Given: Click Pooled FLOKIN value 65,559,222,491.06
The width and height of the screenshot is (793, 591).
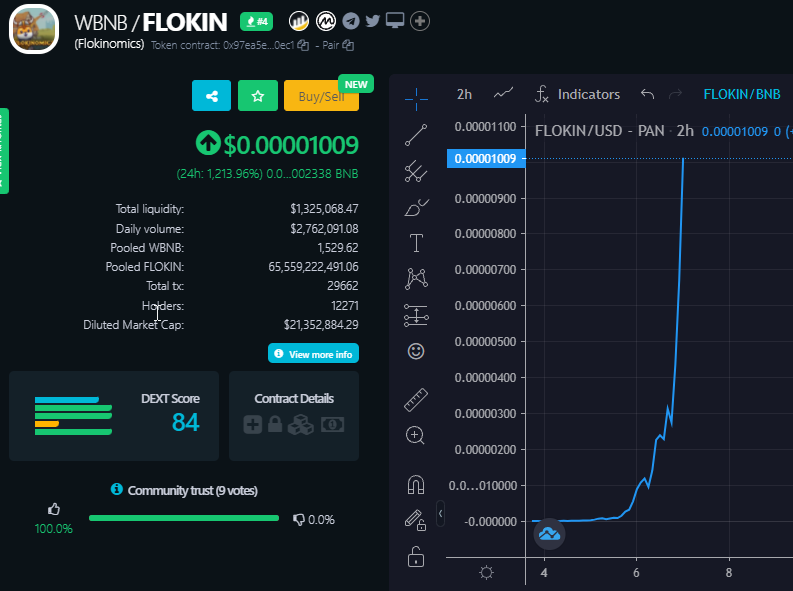Looking at the screenshot, I should tap(314, 267).
